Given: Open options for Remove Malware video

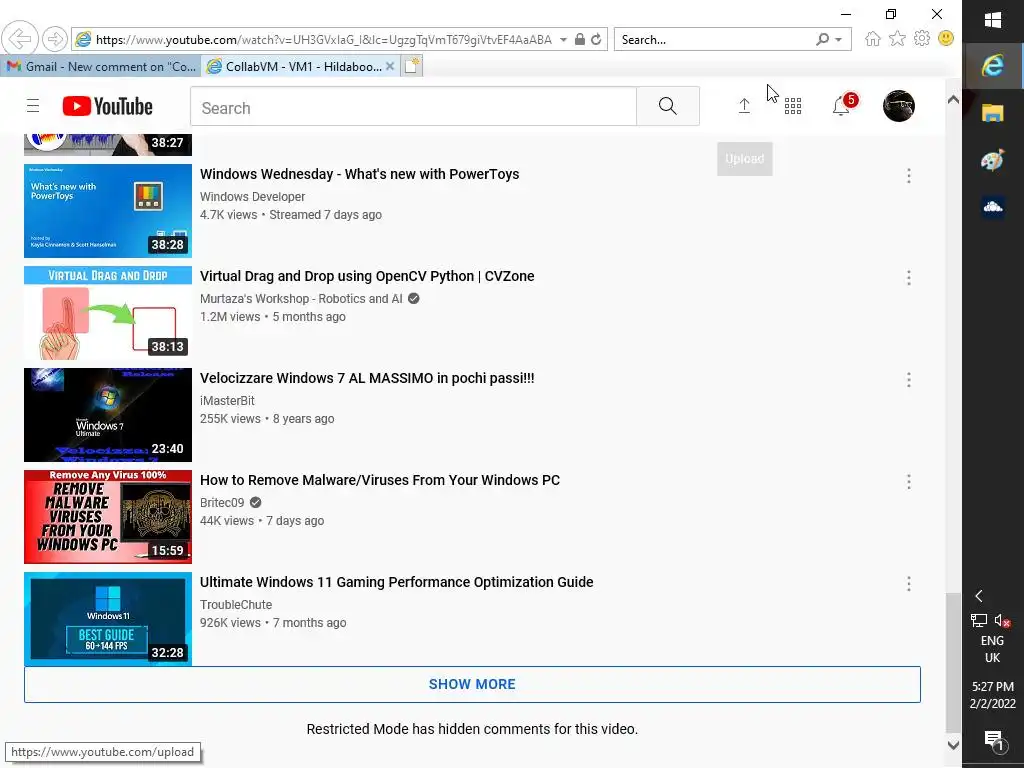Looking at the screenshot, I should [908, 482].
